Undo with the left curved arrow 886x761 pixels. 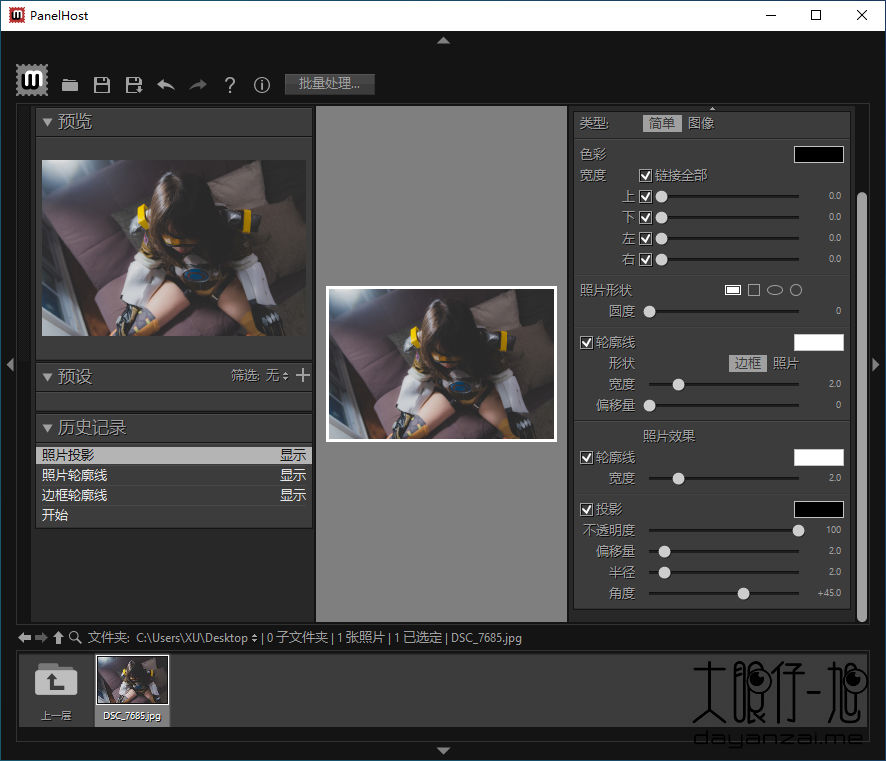pyautogui.click(x=166, y=85)
